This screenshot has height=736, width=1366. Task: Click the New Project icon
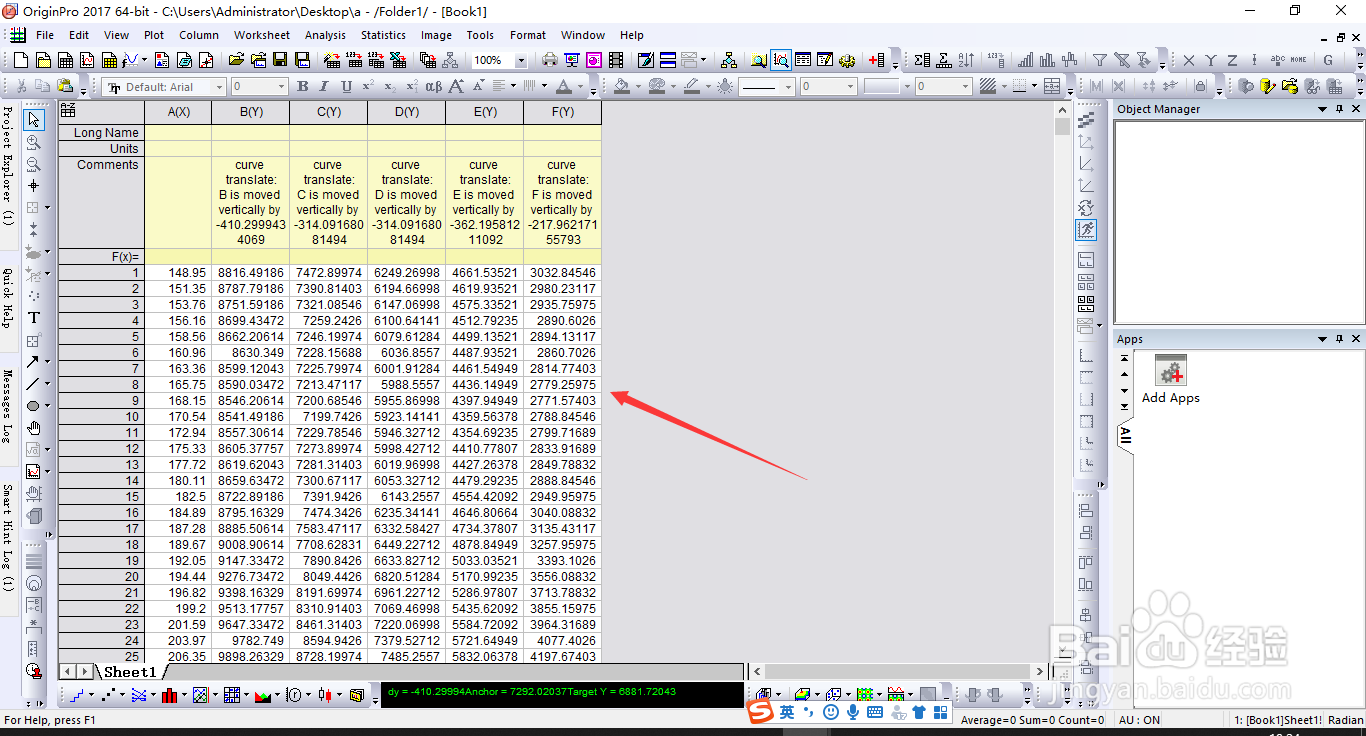[20, 60]
